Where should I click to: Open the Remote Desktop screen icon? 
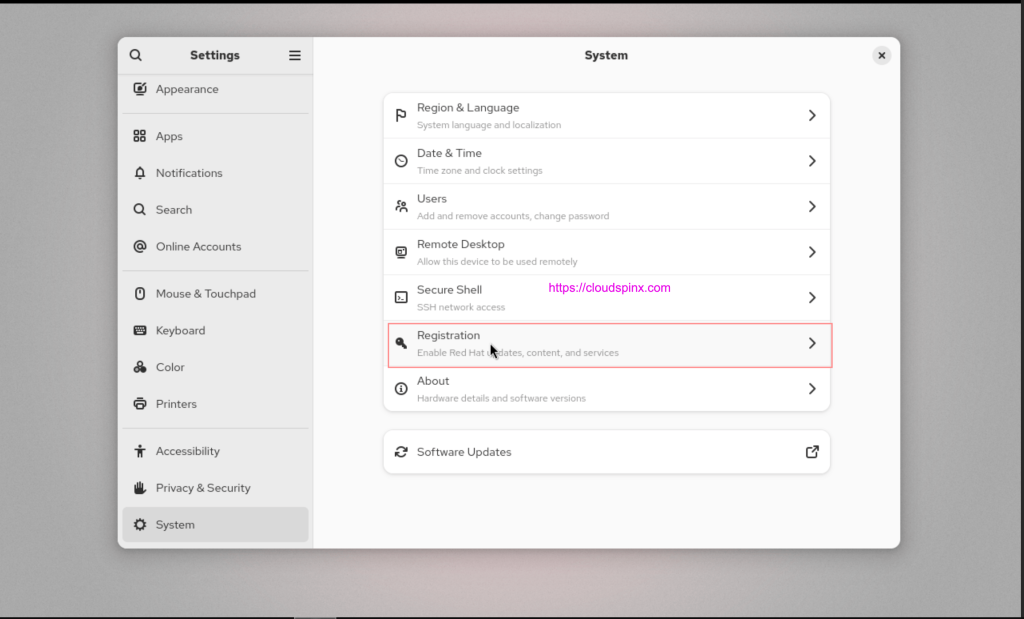(400, 251)
